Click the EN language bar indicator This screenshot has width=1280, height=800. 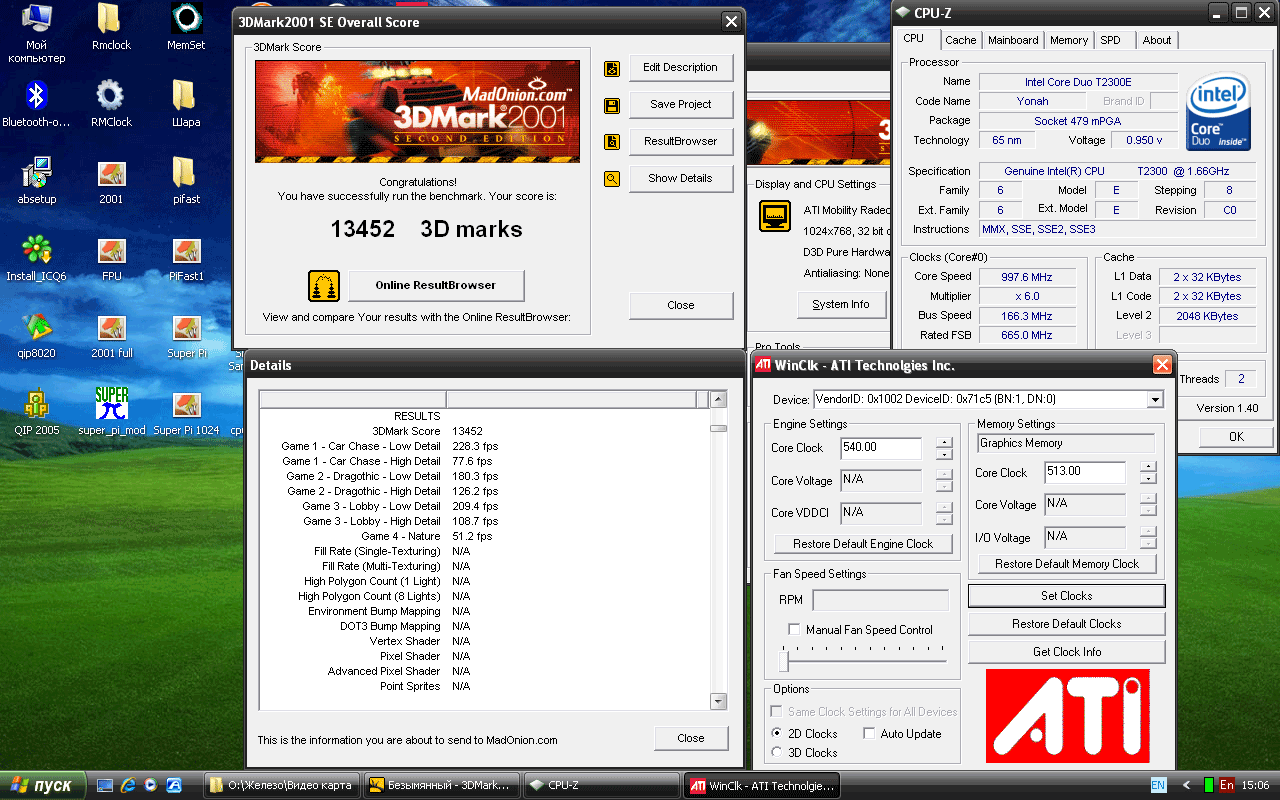coord(1158,785)
